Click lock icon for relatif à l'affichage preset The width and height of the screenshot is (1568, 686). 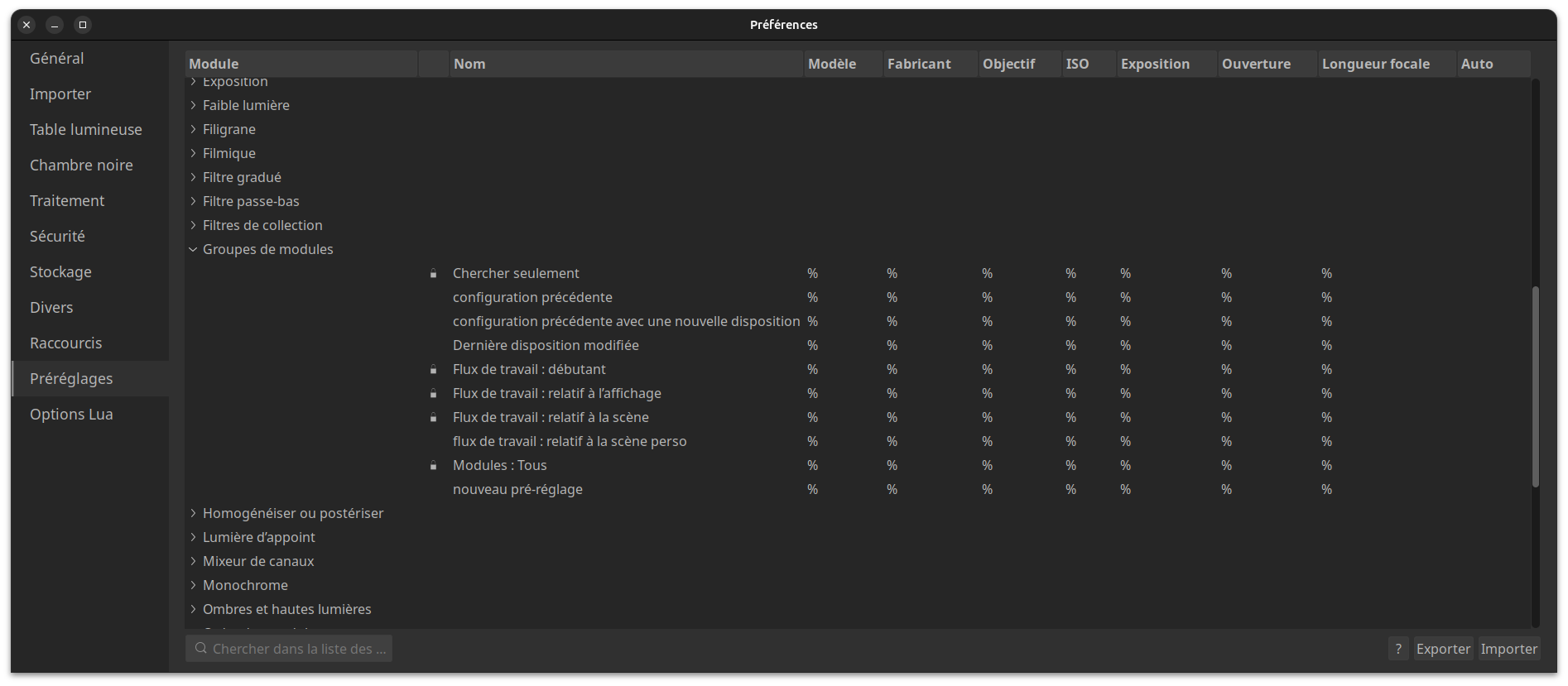pos(433,394)
